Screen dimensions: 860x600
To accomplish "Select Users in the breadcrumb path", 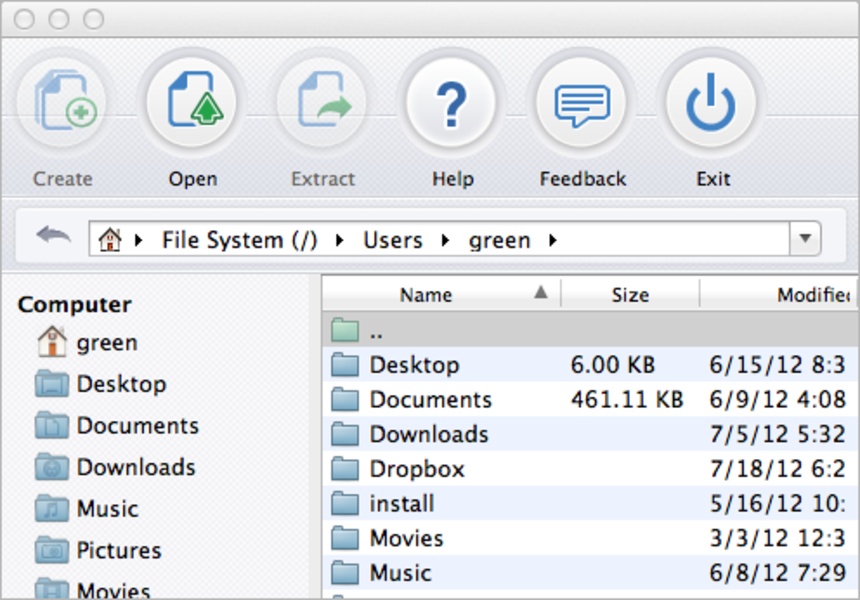I will click(x=392, y=240).
